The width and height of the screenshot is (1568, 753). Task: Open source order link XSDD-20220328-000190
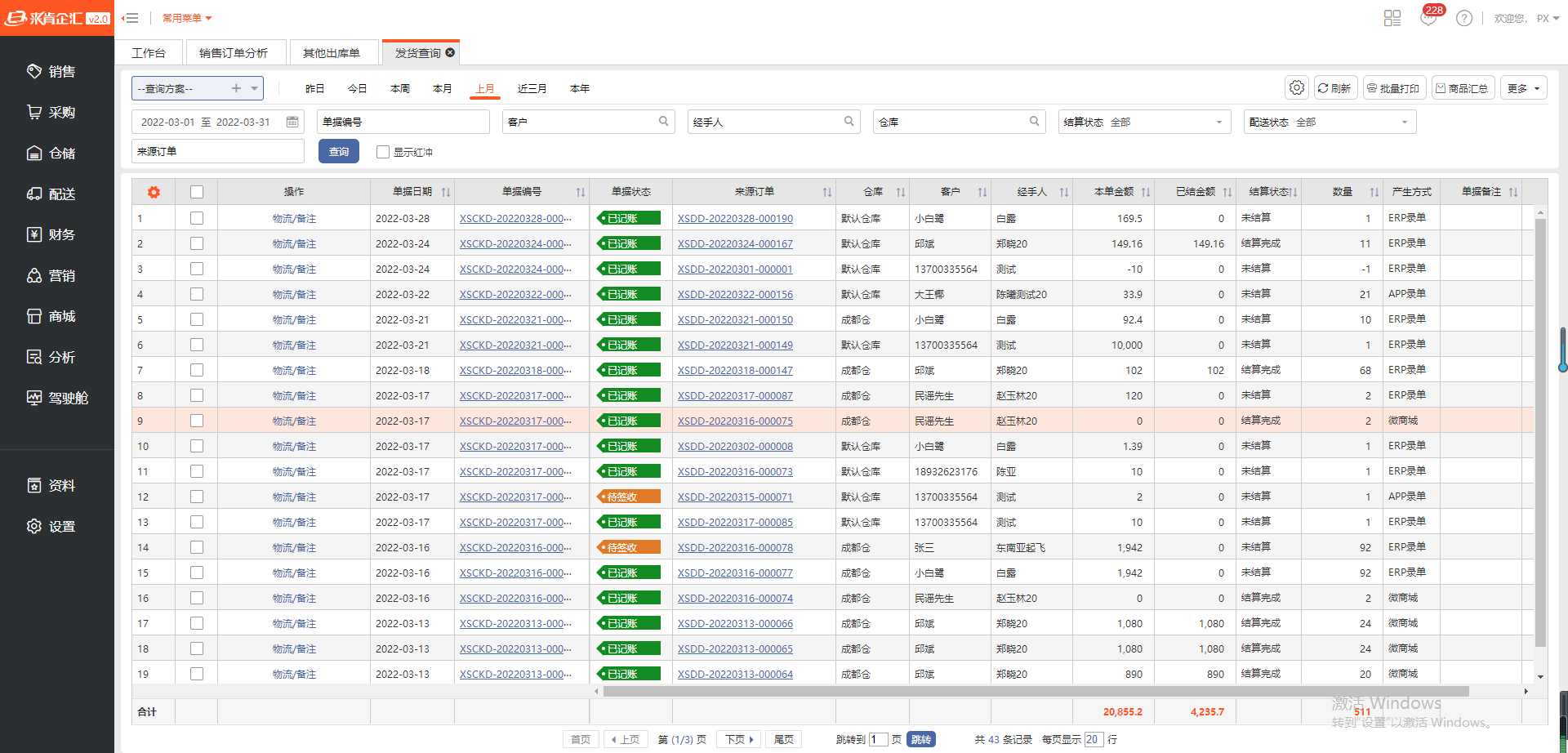point(735,219)
